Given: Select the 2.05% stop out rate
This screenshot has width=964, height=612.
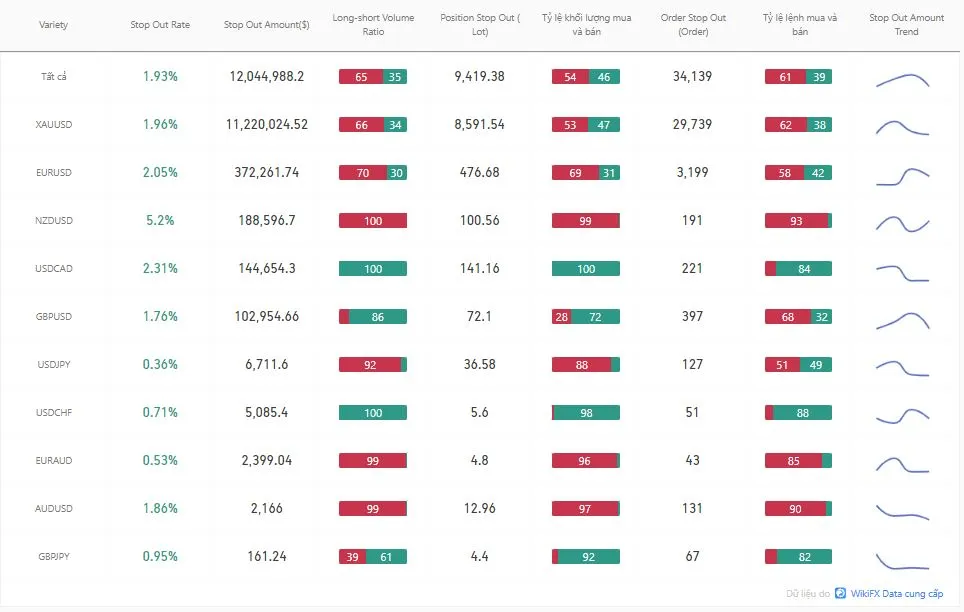Looking at the screenshot, I should 160,172.
